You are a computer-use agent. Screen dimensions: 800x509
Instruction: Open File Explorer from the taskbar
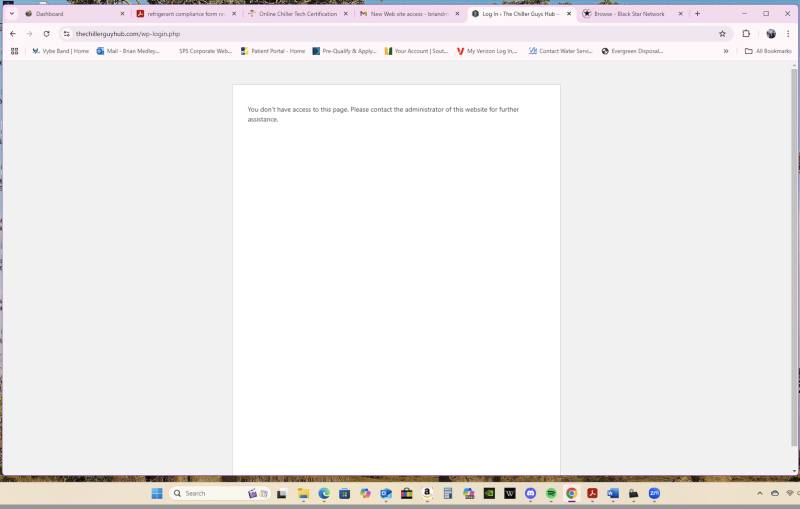tap(304, 493)
